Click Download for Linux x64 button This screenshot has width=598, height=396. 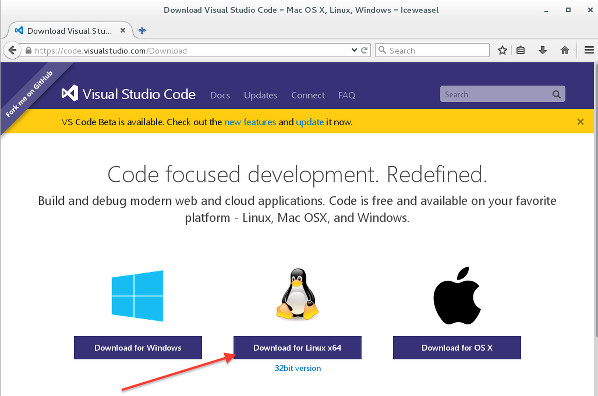297,348
